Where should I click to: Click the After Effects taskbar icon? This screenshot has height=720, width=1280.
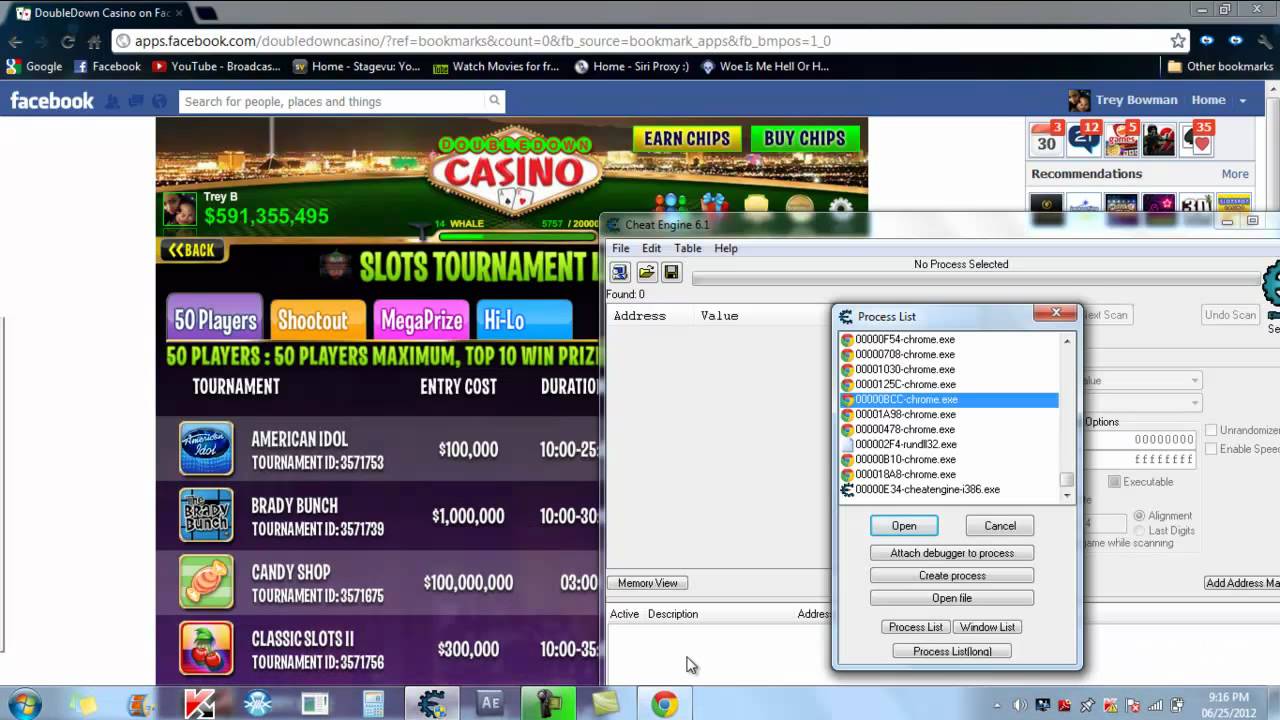point(490,704)
